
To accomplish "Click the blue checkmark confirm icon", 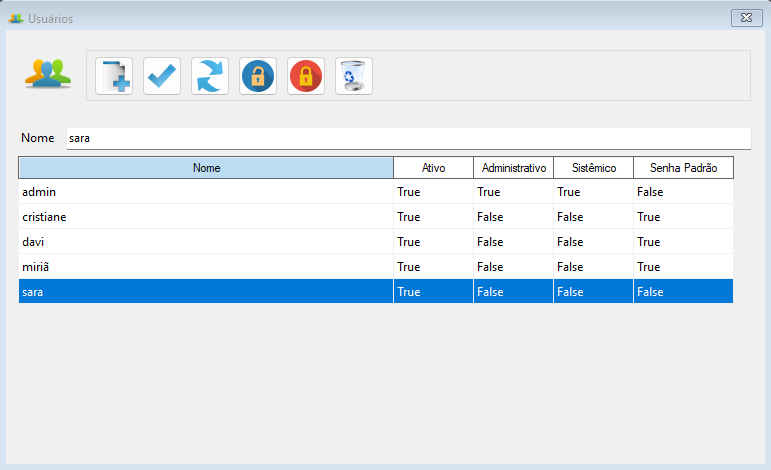I will pyautogui.click(x=162, y=76).
